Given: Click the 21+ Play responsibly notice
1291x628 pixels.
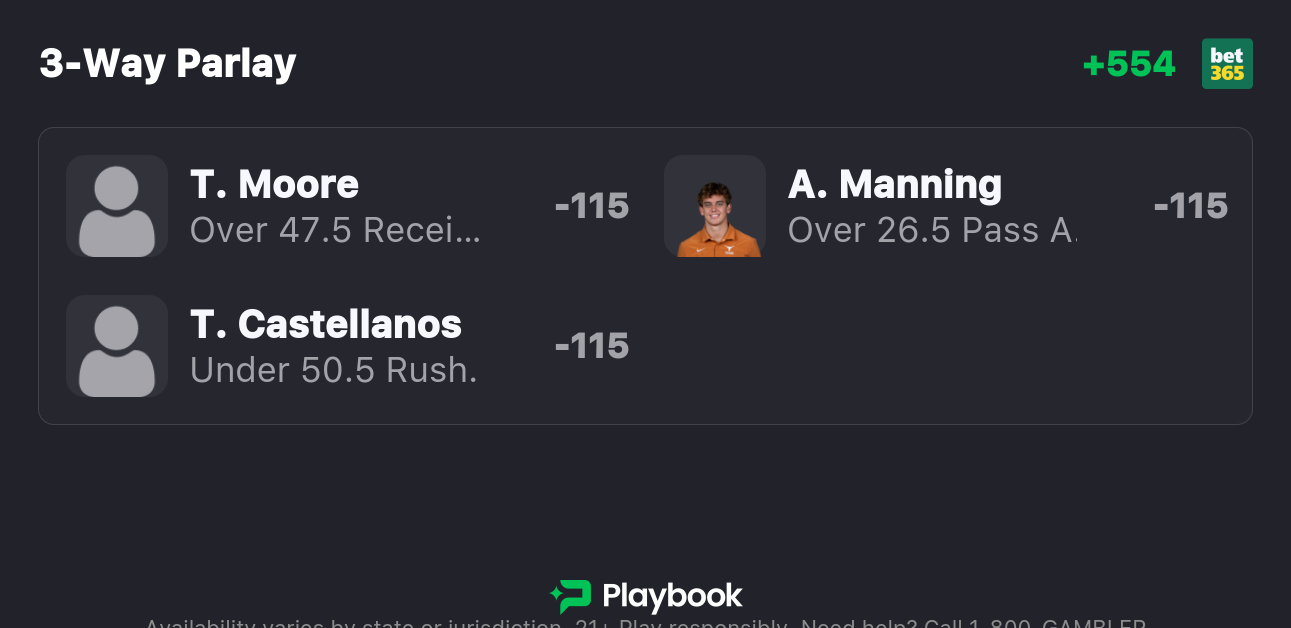Looking at the screenshot, I should tap(680, 624).
